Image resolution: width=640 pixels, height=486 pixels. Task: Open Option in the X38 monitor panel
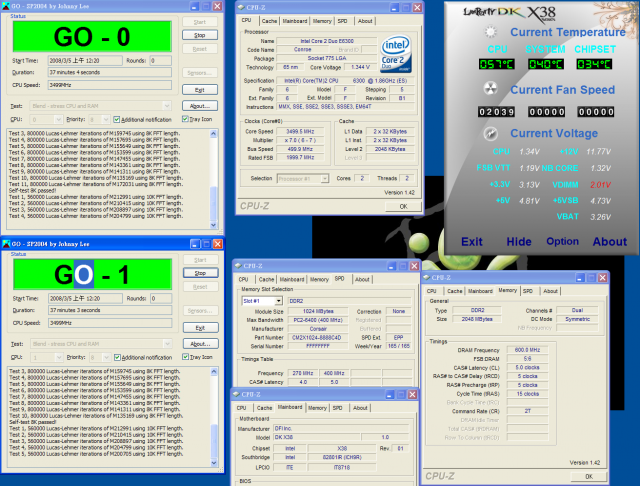(x=562, y=241)
